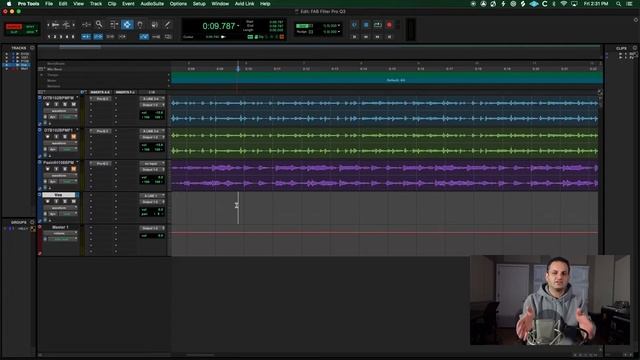Click the loop transport icon beside Record
Viewport: 640px width, 360px height.
[x=378, y=25]
